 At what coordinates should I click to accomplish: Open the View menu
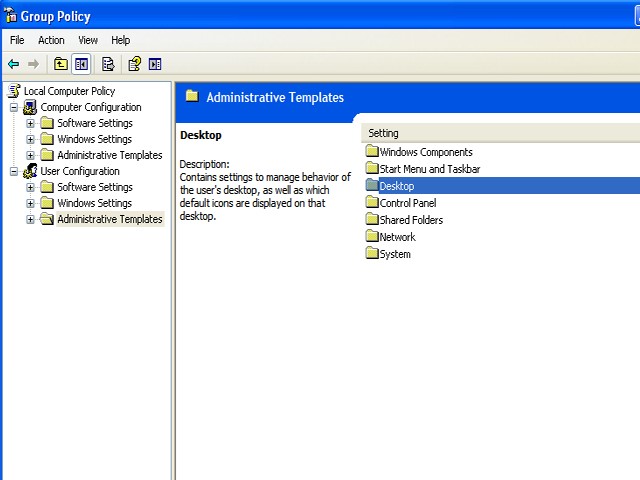pos(88,40)
